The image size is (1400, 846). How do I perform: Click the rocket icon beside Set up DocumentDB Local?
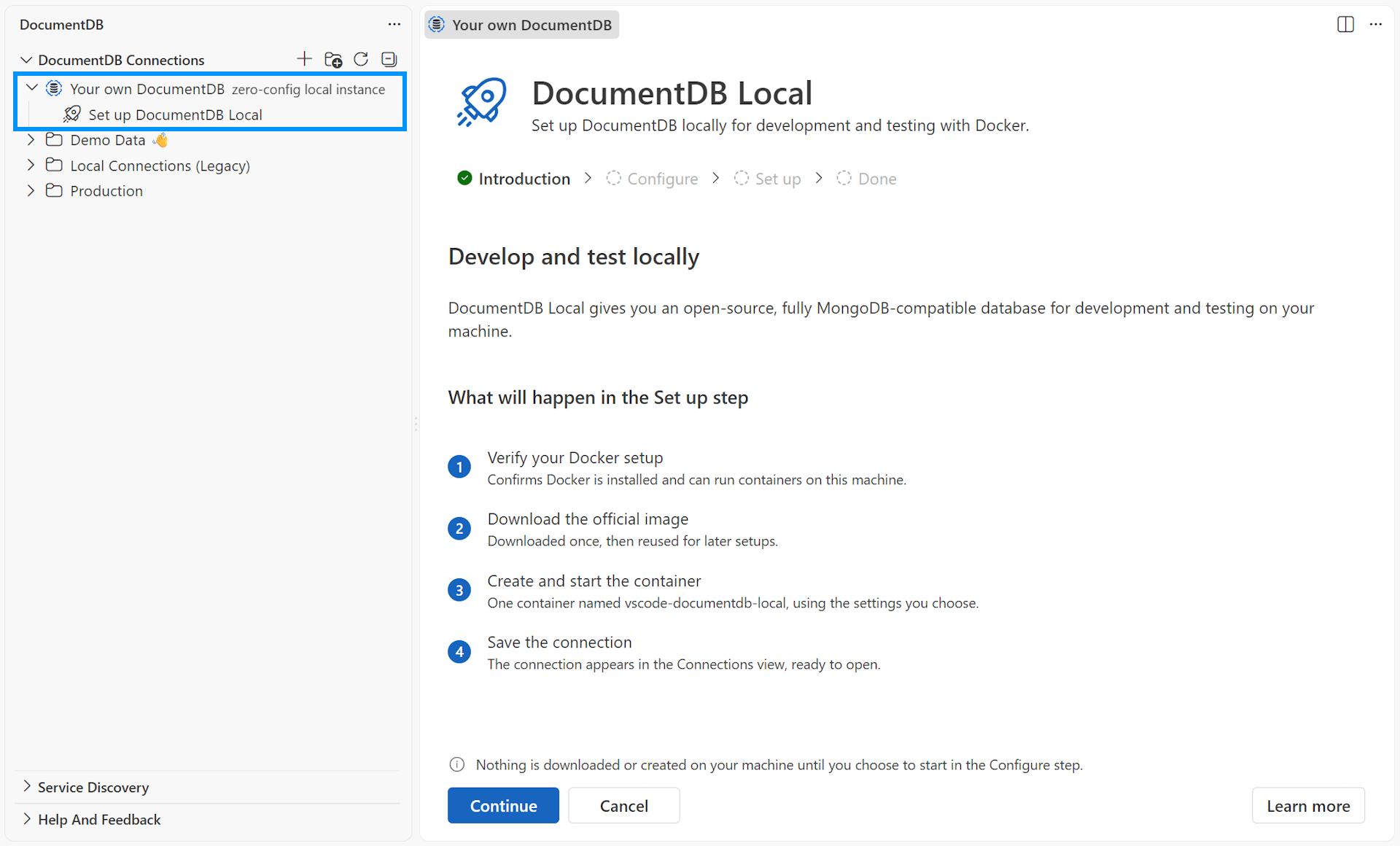72,114
